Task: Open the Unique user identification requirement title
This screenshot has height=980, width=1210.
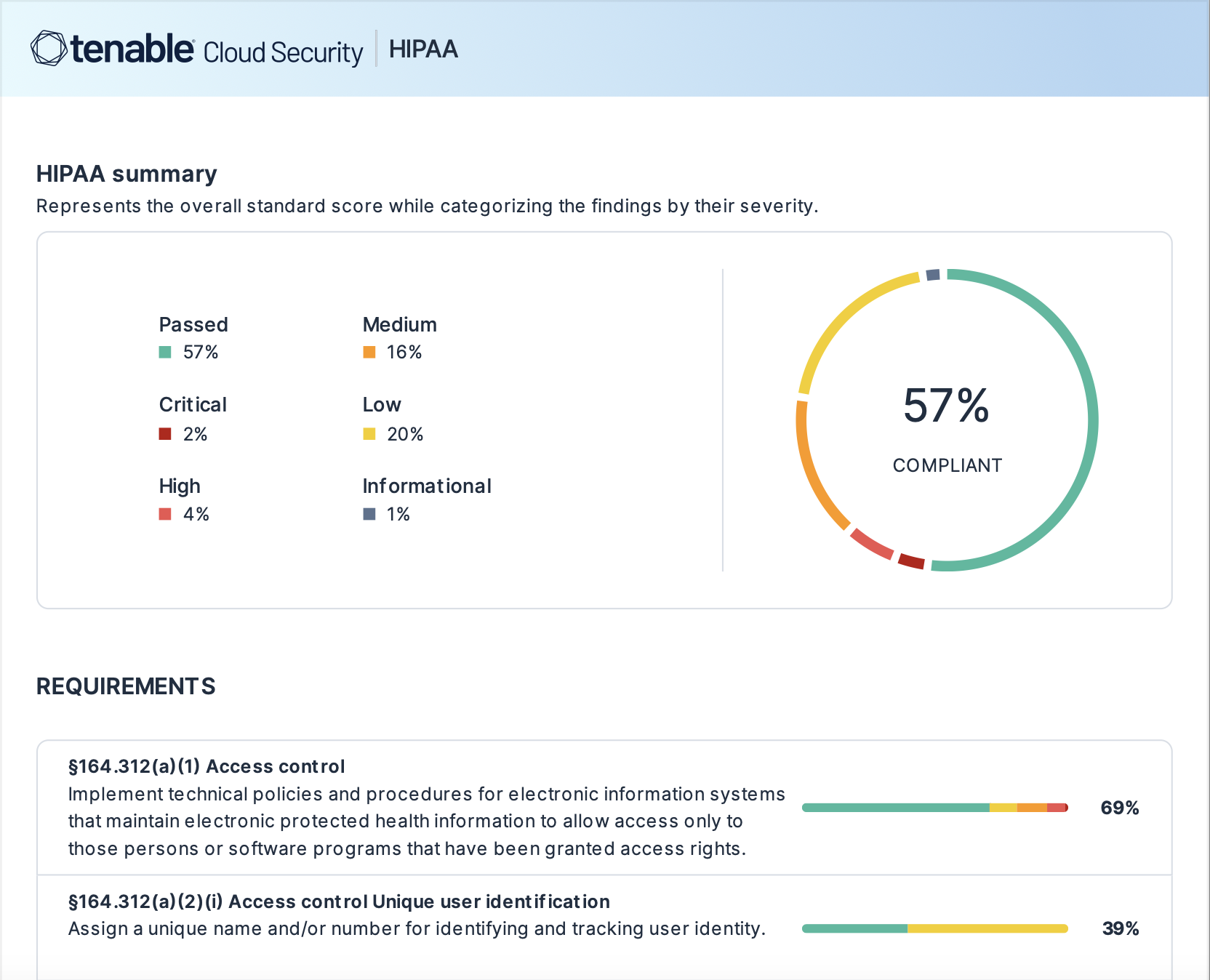Action: (339, 901)
